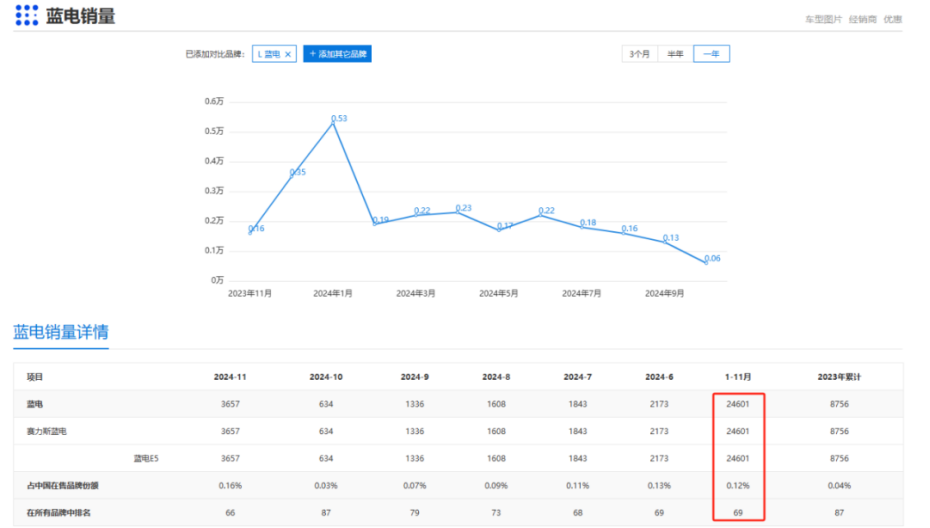Click the rank 79 cell
The height and width of the screenshot is (528, 930).
coord(415,513)
